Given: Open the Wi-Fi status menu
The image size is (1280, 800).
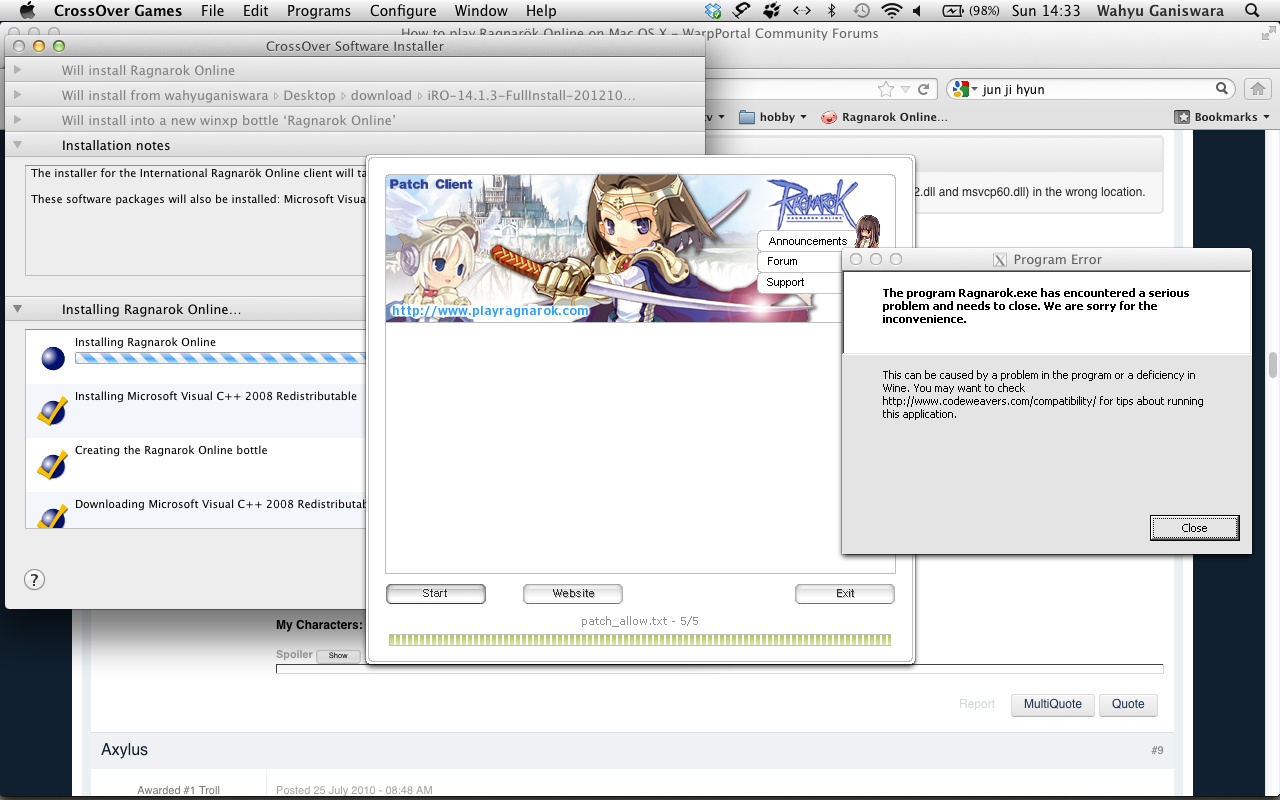Looking at the screenshot, I should point(891,11).
